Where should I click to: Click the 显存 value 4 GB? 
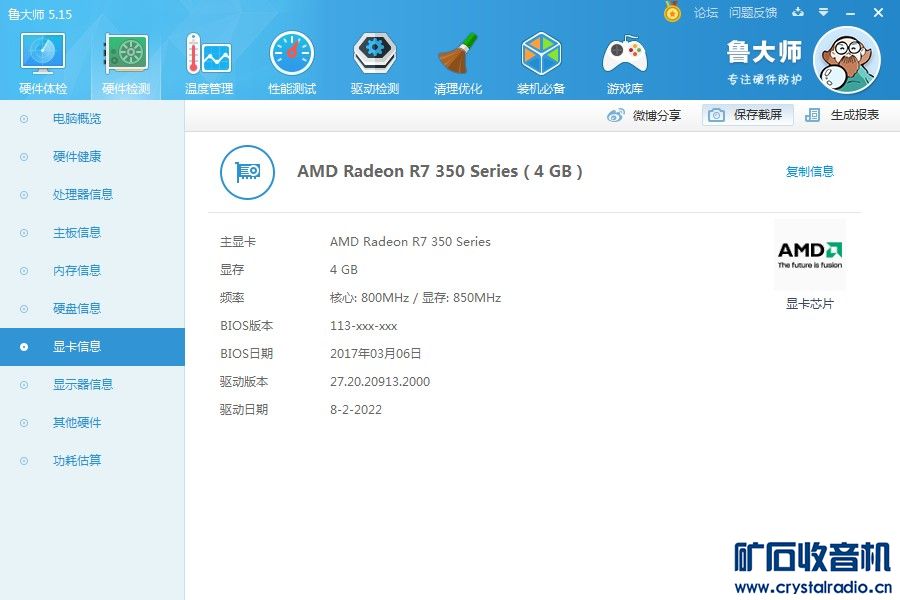[x=344, y=270]
